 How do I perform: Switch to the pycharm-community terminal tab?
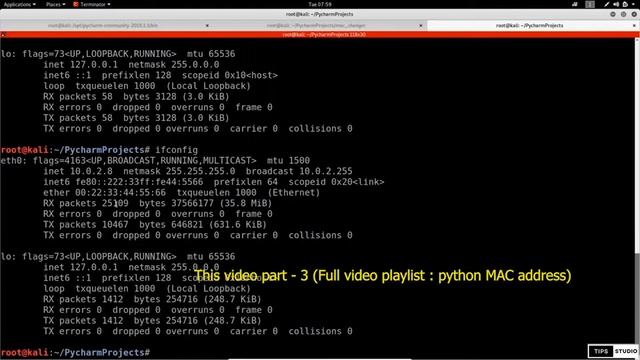(103, 25)
